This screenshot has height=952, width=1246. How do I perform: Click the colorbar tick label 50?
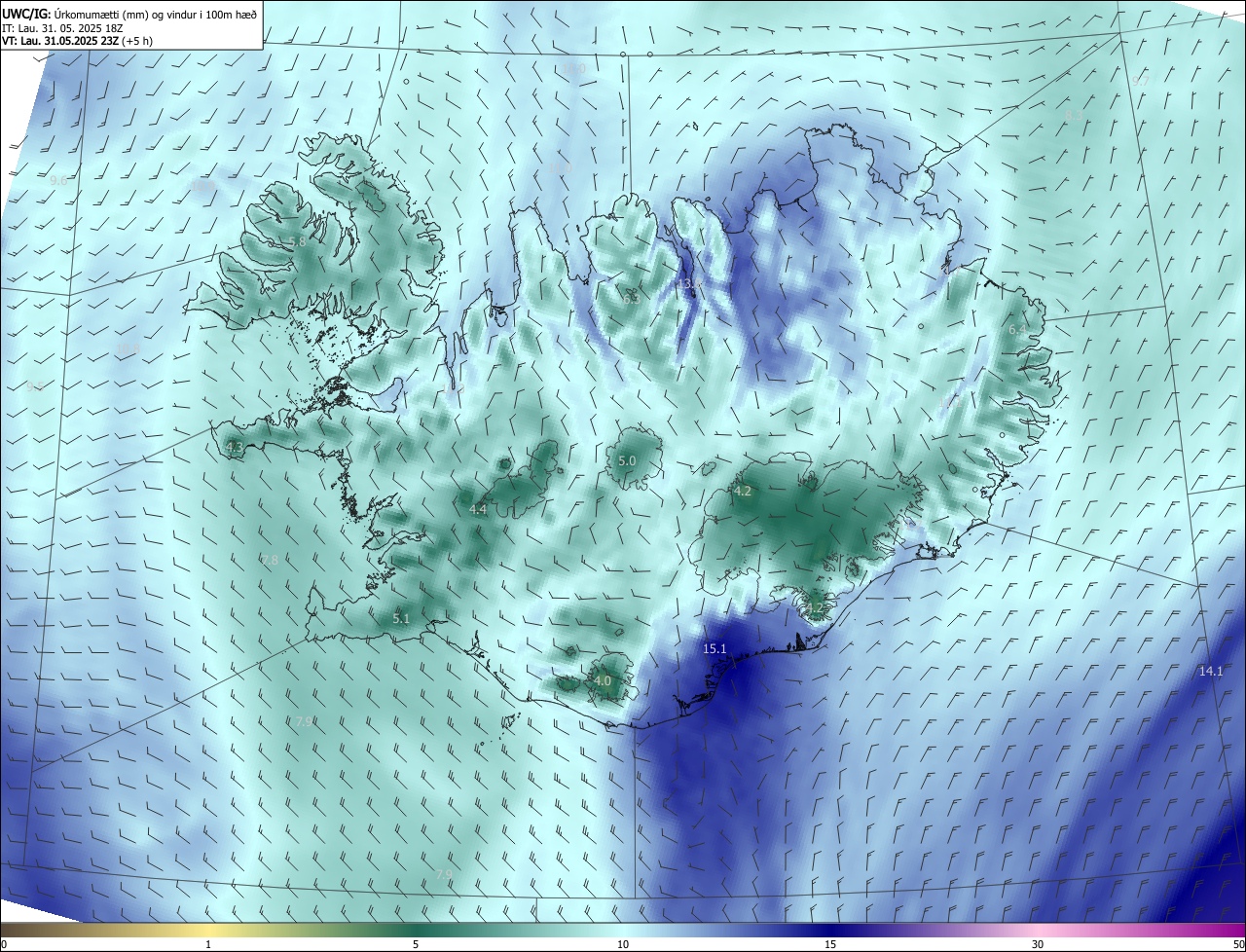pyautogui.click(x=1237, y=944)
